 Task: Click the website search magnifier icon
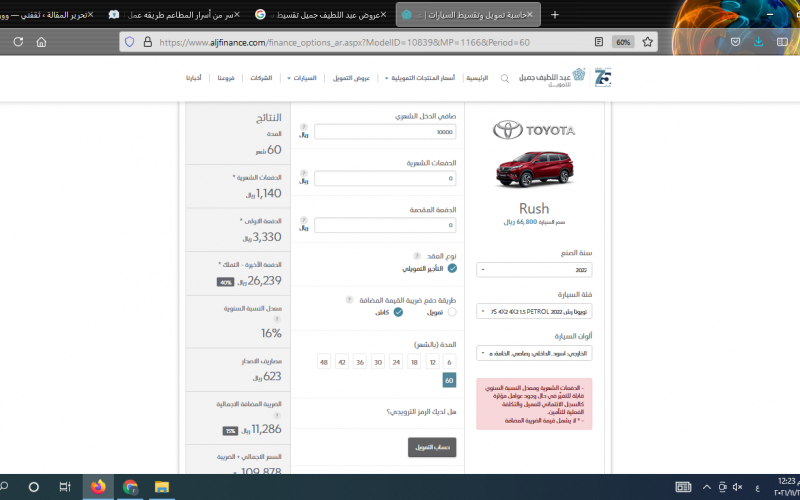pyautogui.click(x=505, y=79)
